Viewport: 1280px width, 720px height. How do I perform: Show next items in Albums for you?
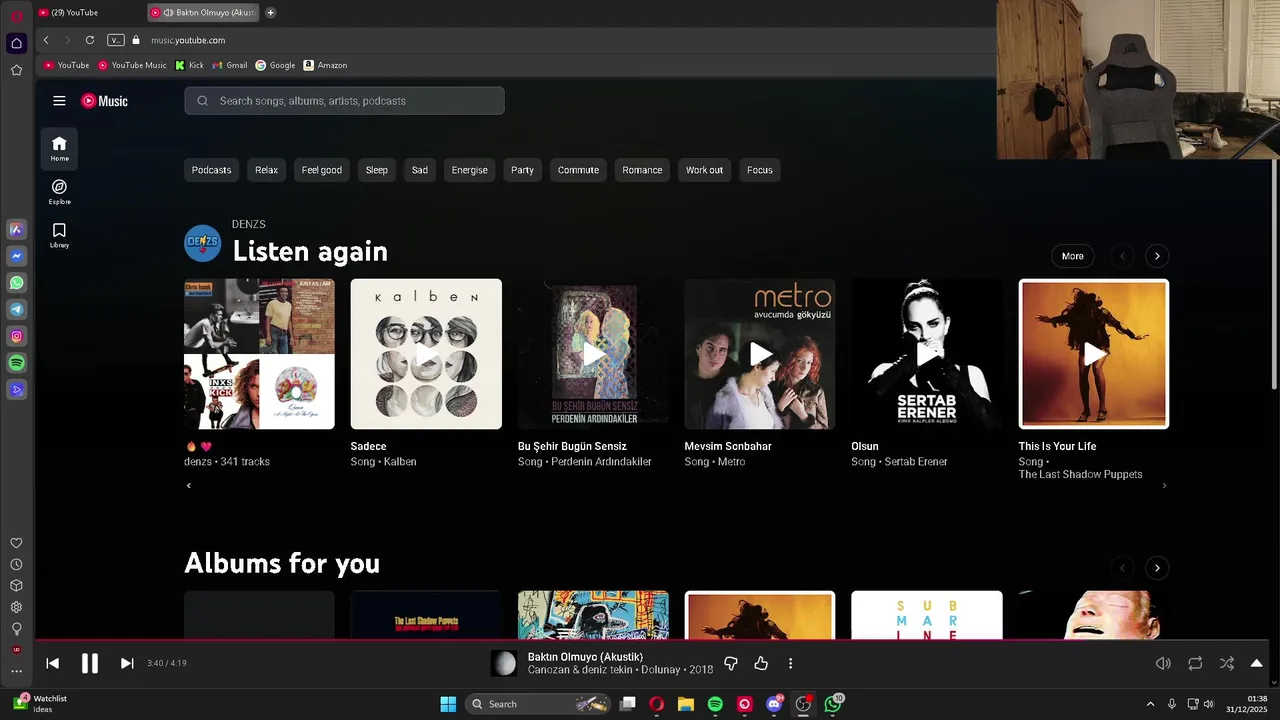click(1157, 568)
